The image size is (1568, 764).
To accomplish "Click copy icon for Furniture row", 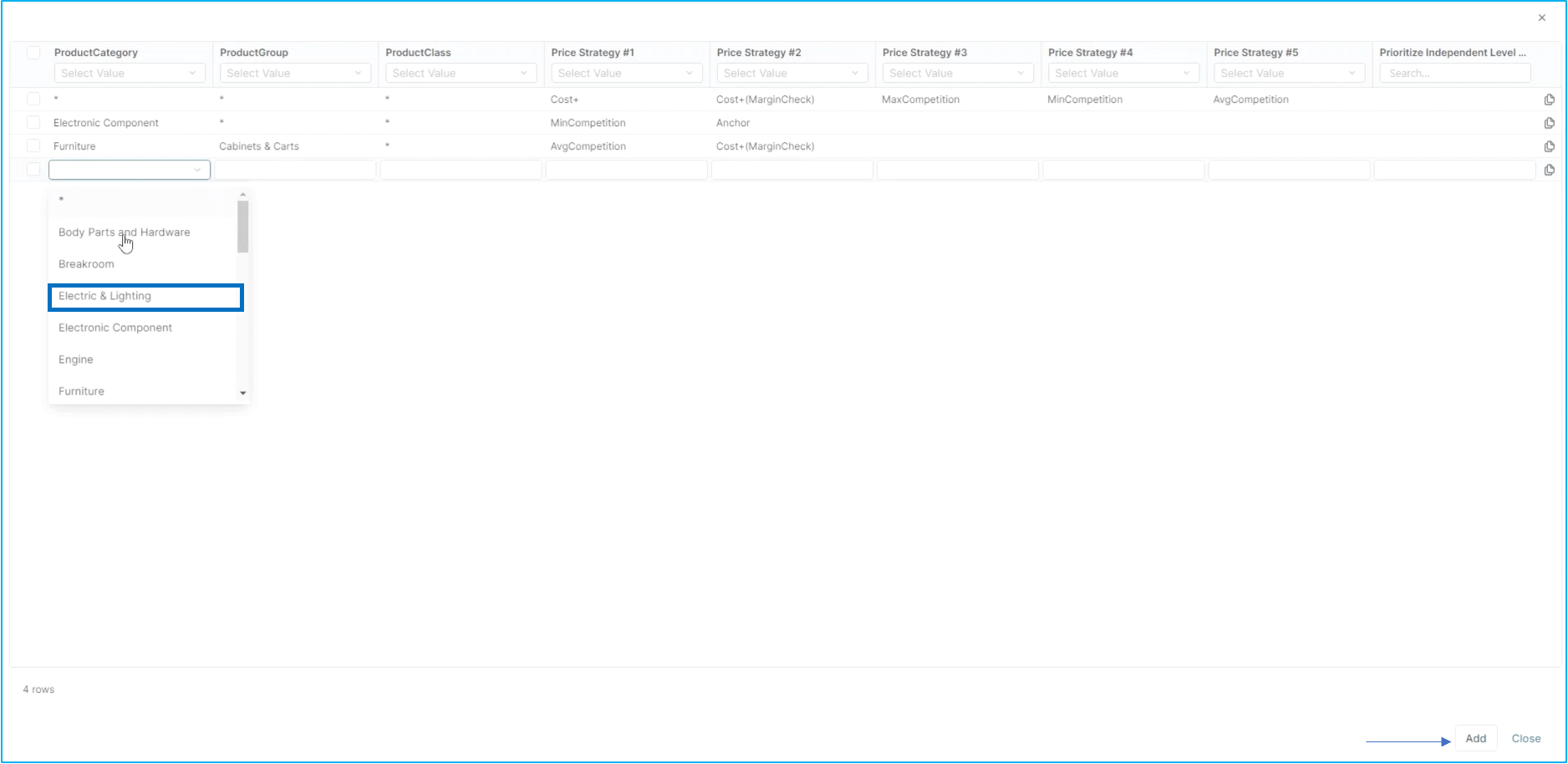I will (1549, 146).
